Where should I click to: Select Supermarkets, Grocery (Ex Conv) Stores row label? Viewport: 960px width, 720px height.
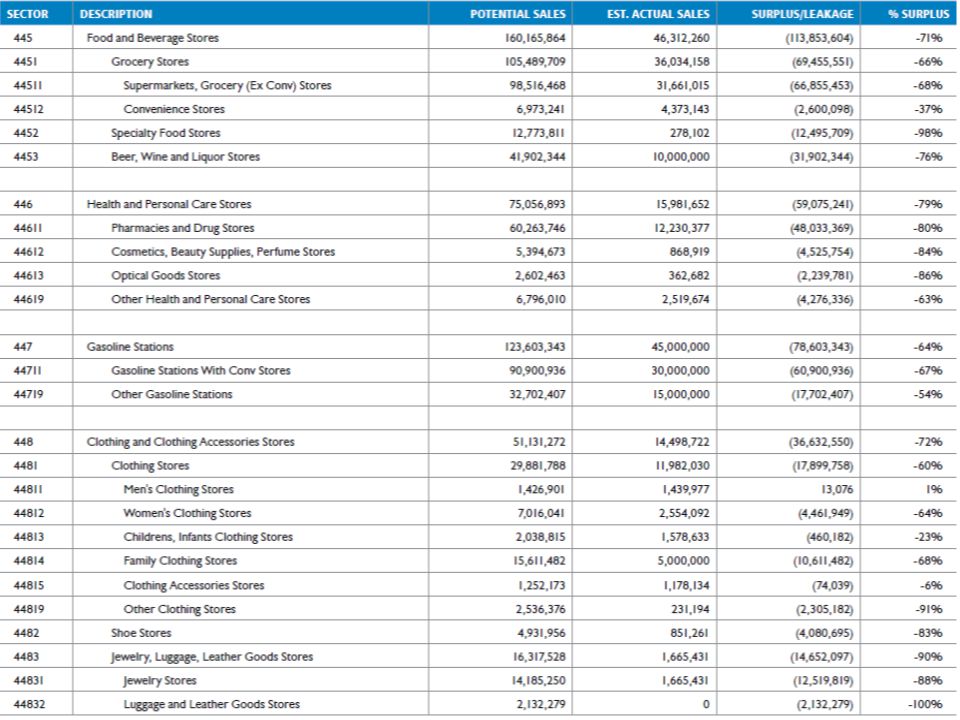pos(227,86)
